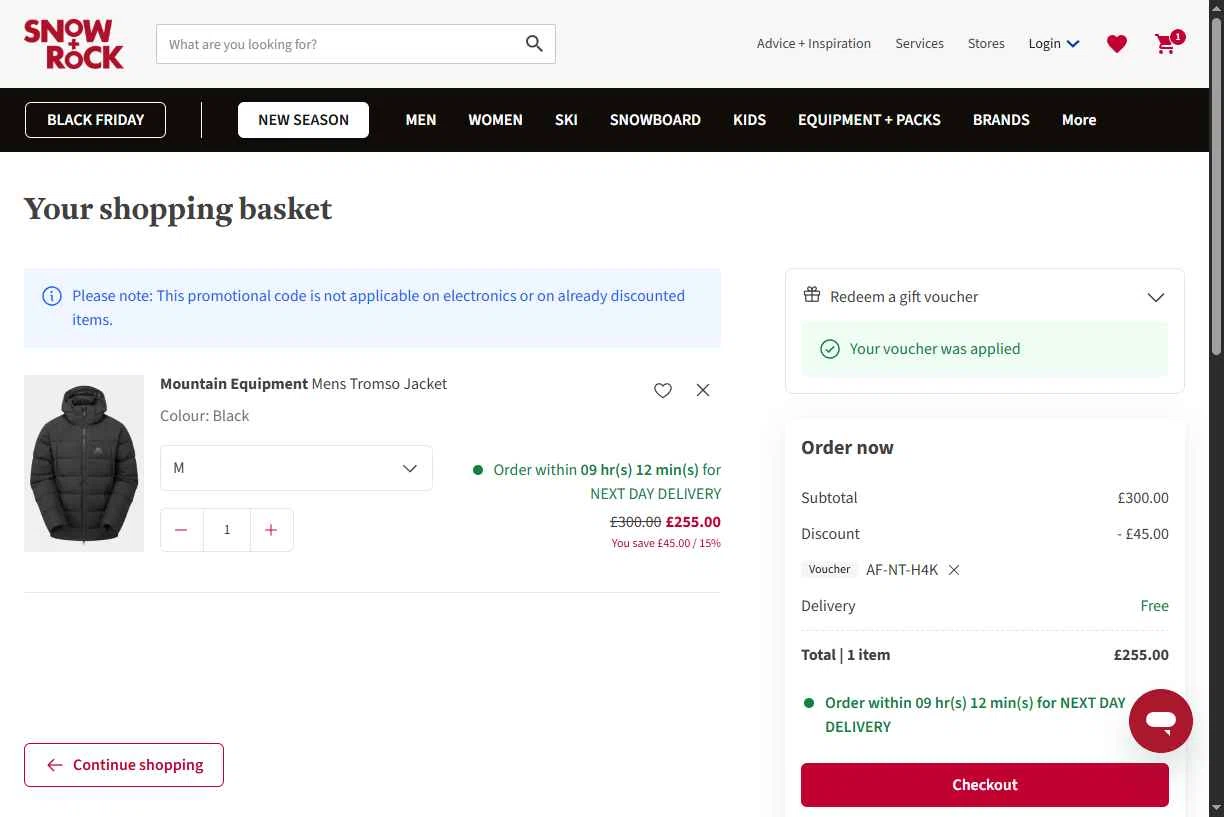Open the BLACK FRIDAY menu

pos(96,120)
